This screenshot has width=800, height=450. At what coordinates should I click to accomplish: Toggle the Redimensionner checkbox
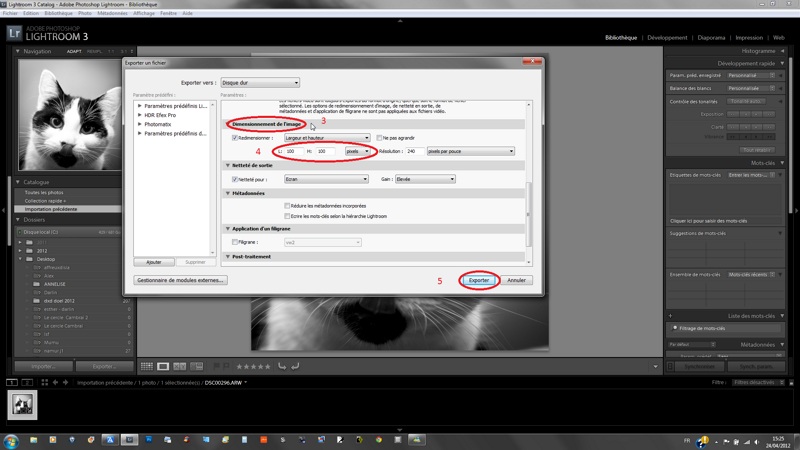[235, 138]
